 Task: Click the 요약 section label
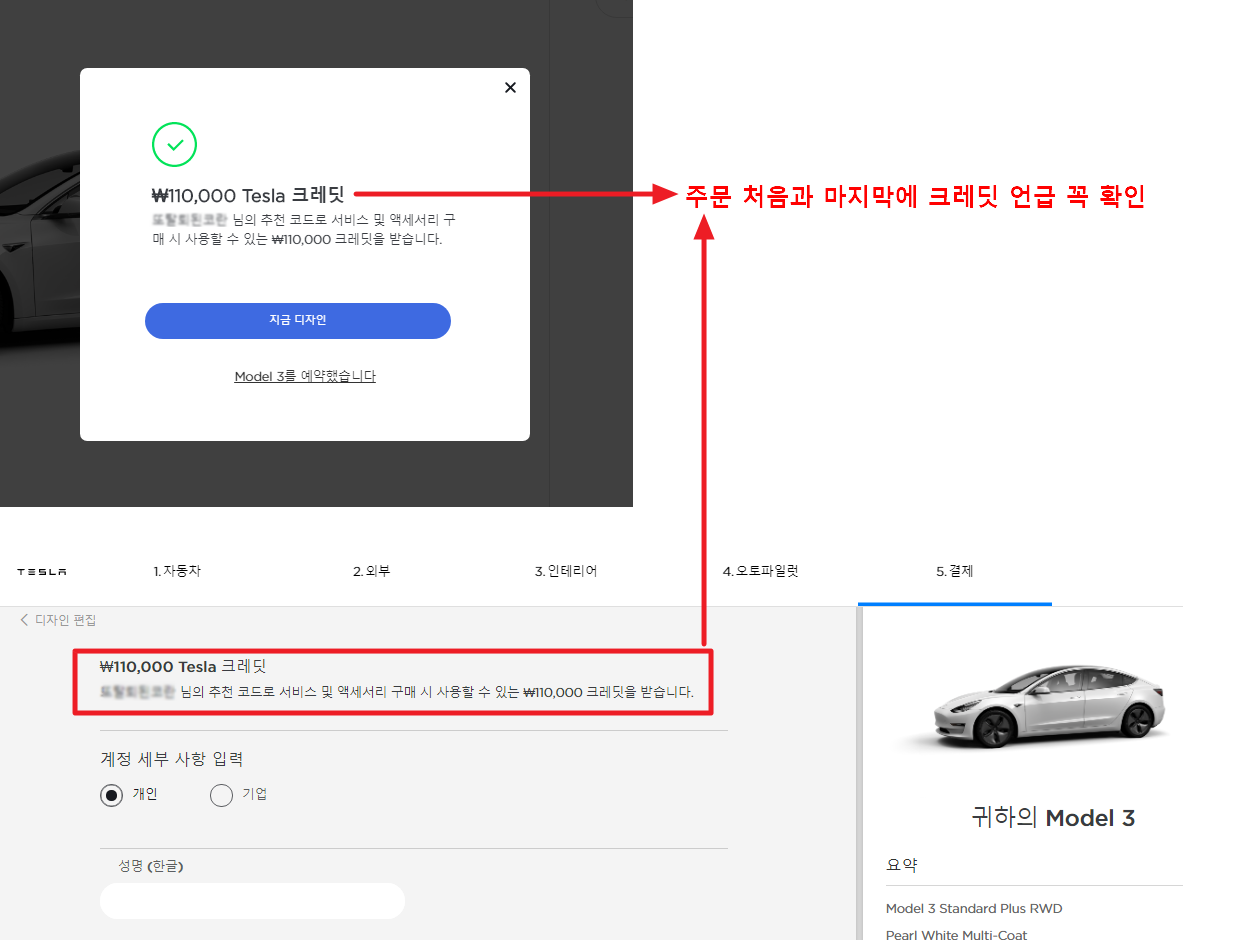(902, 865)
